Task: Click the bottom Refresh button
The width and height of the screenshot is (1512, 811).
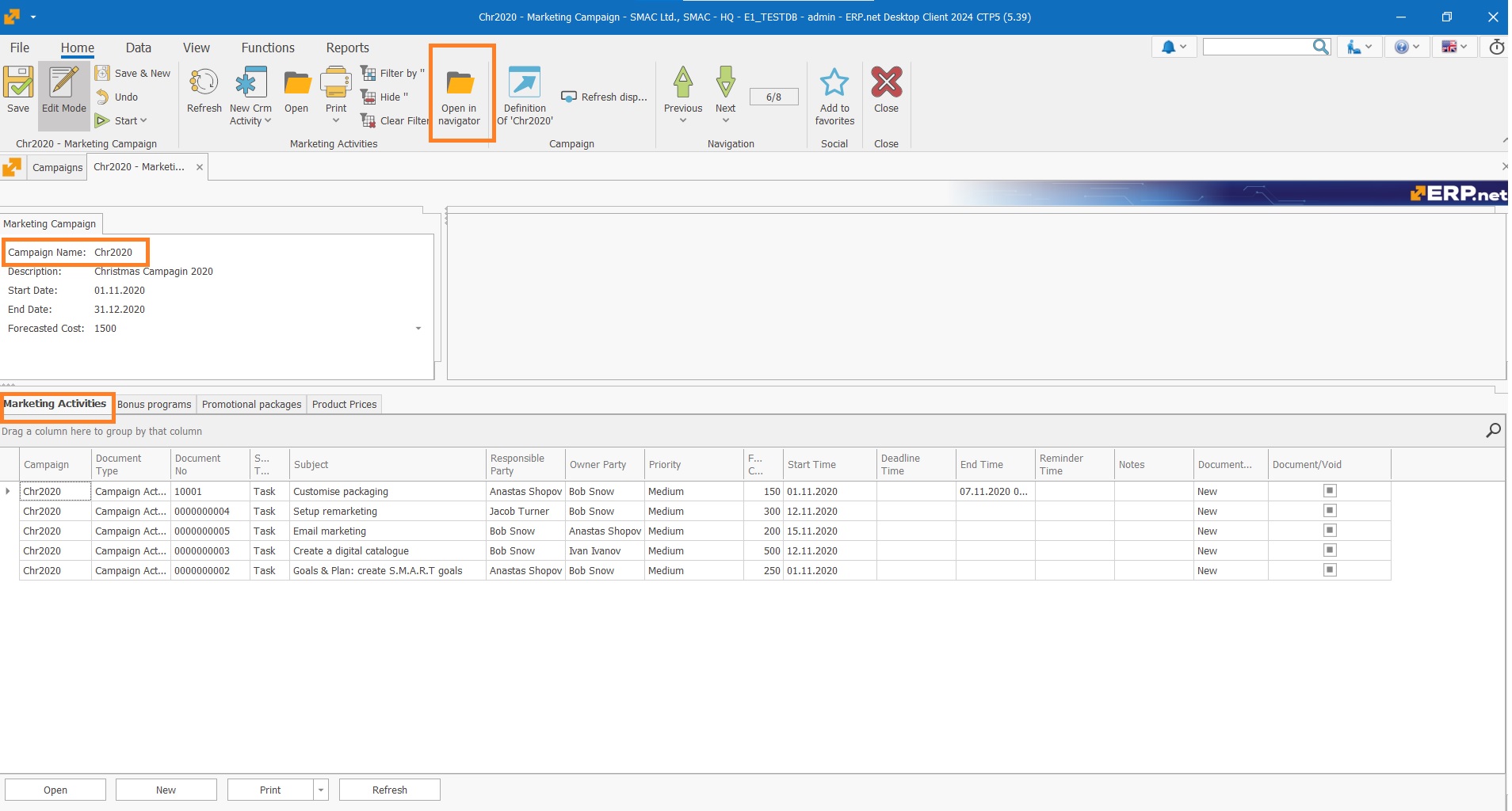Action: [x=390, y=790]
